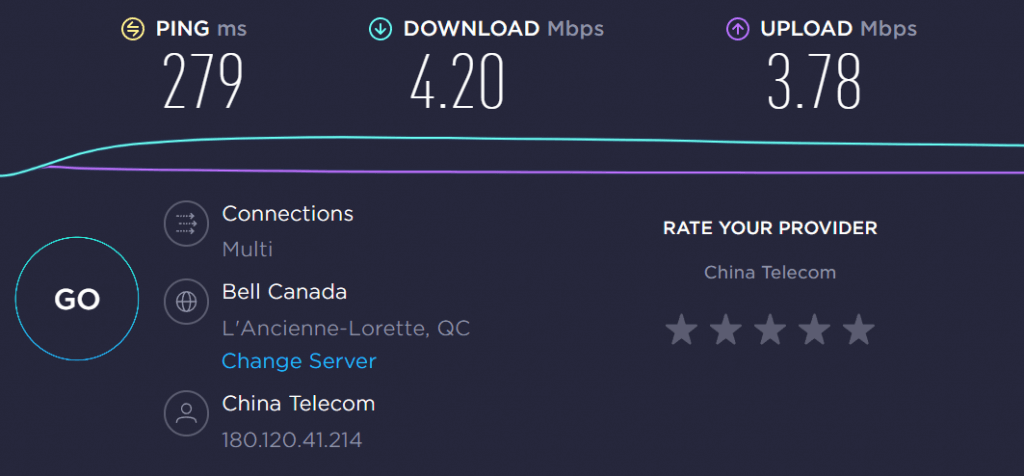The height and width of the screenshot is (476, 1024).
Task: Give a five-star provider rating
Action: [x=858, y=330]
